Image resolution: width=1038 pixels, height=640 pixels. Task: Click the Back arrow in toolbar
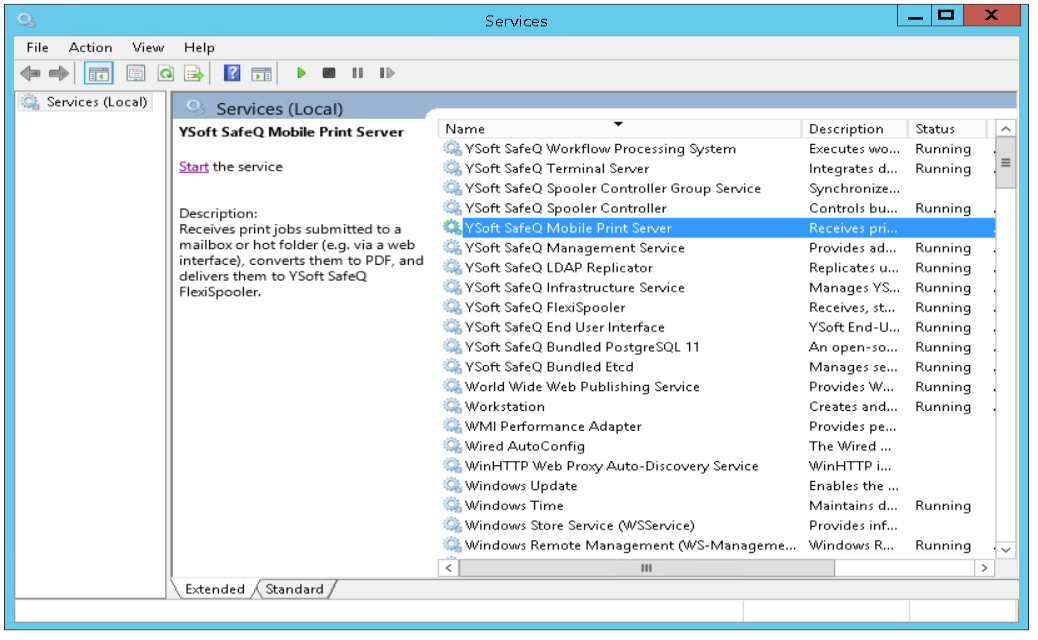(x=31, y=73)
